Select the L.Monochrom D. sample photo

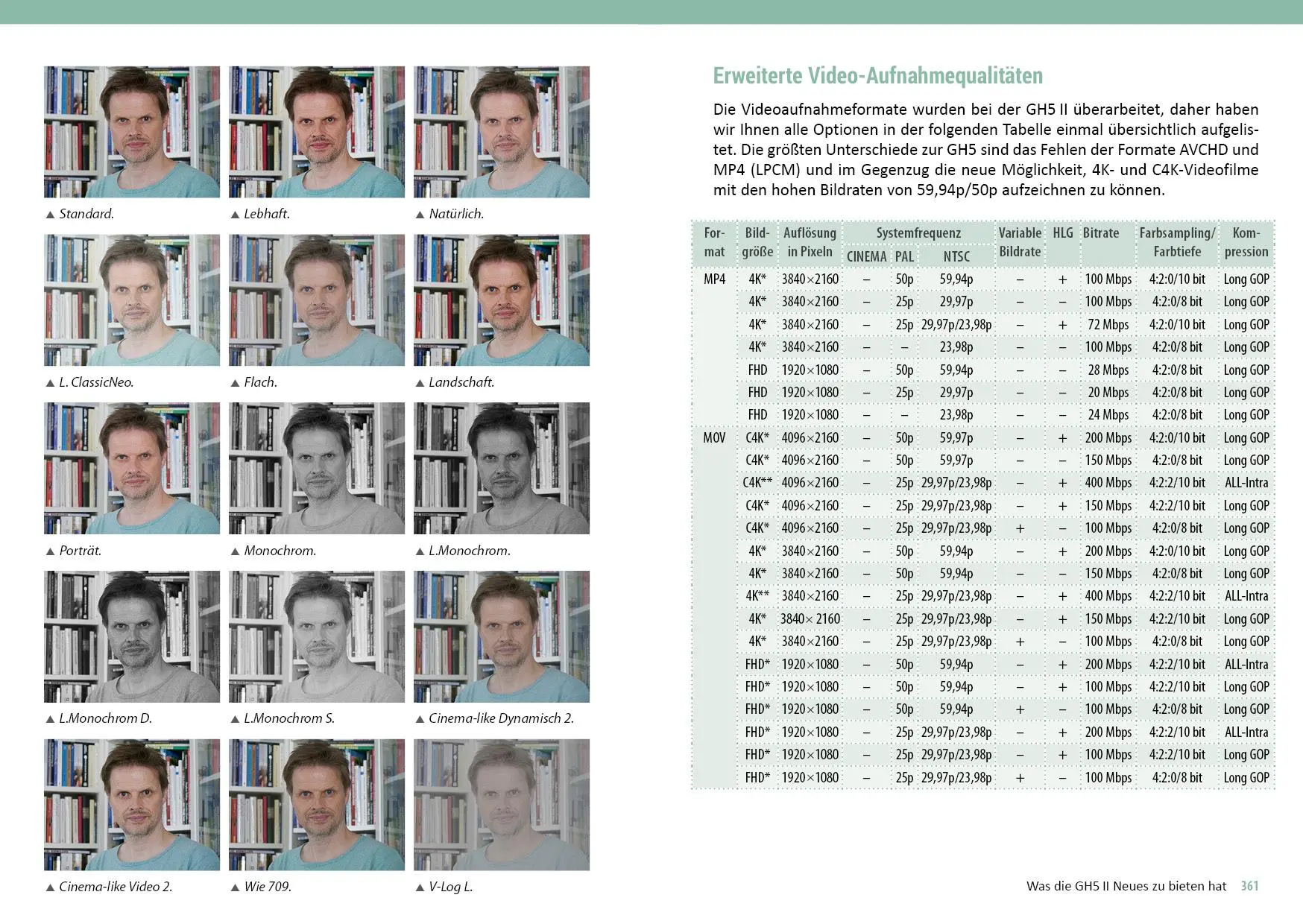pyautogui.click(x=132, y=637)
